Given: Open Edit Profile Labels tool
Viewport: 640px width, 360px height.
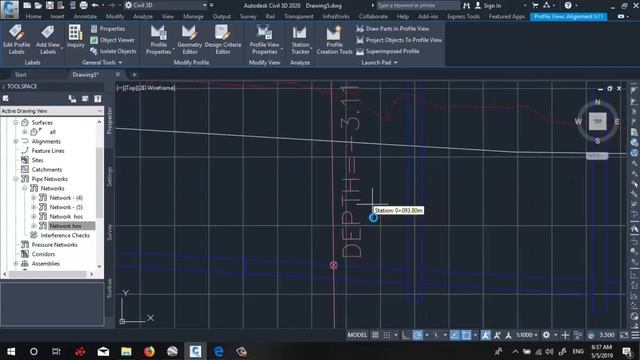Looking at the screenshot, I should click(x=16, y=40).
